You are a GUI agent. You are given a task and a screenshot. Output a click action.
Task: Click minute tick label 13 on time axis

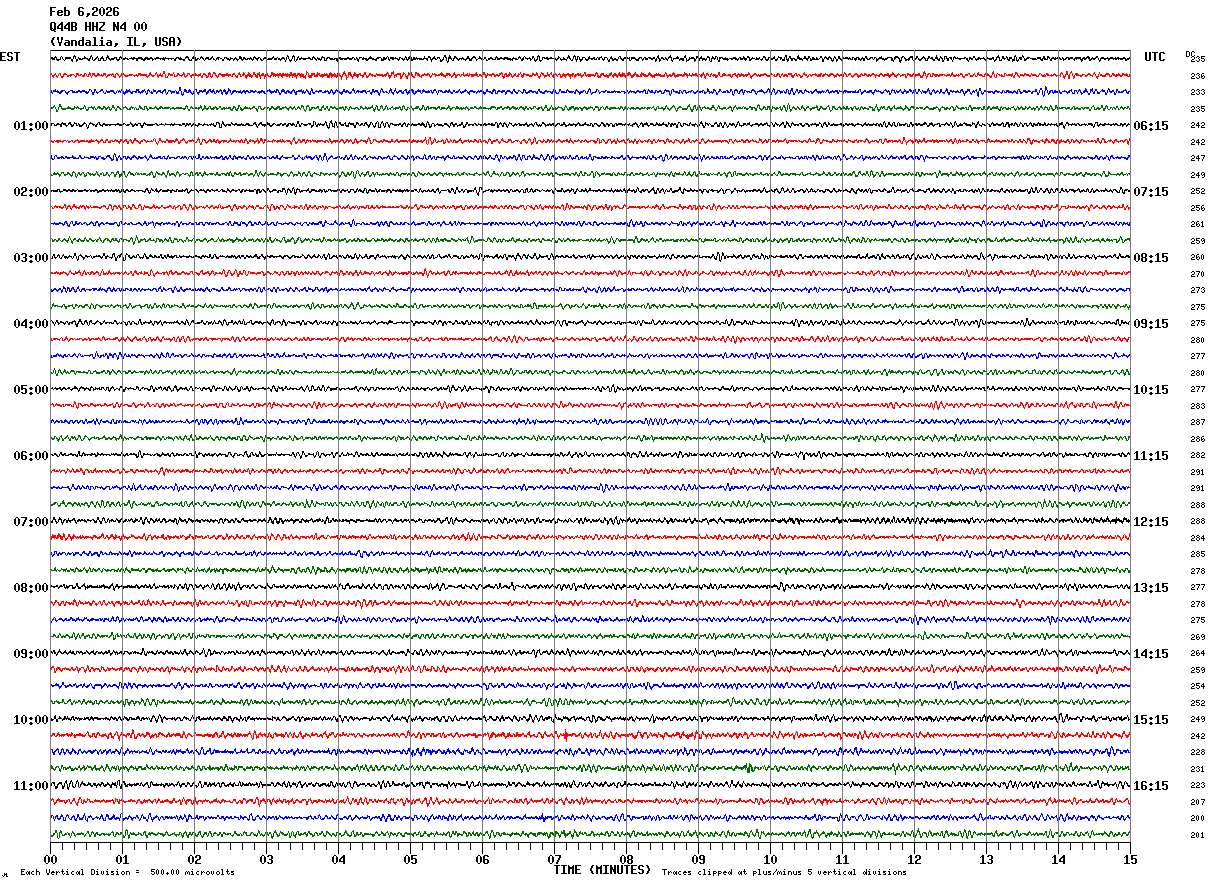pyautogui.click(x=986, y=859)
